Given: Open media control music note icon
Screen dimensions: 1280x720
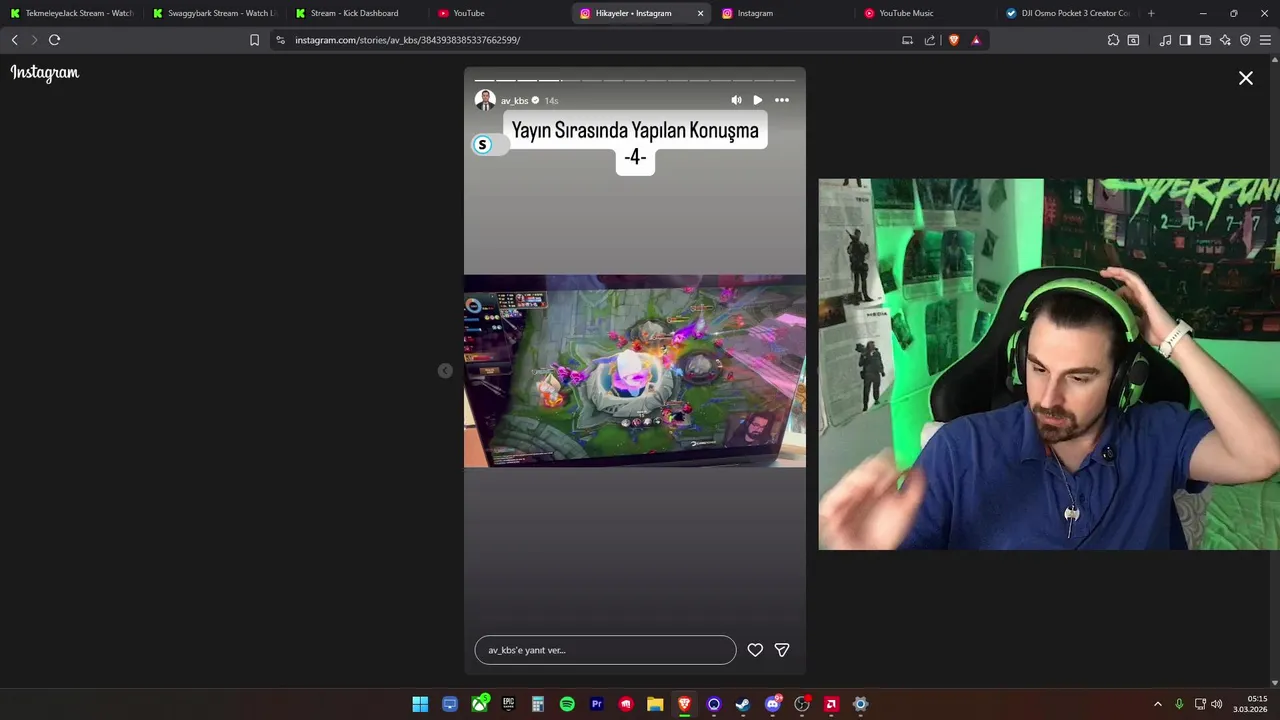Looking at the screenshot, I should point(1165,40).
